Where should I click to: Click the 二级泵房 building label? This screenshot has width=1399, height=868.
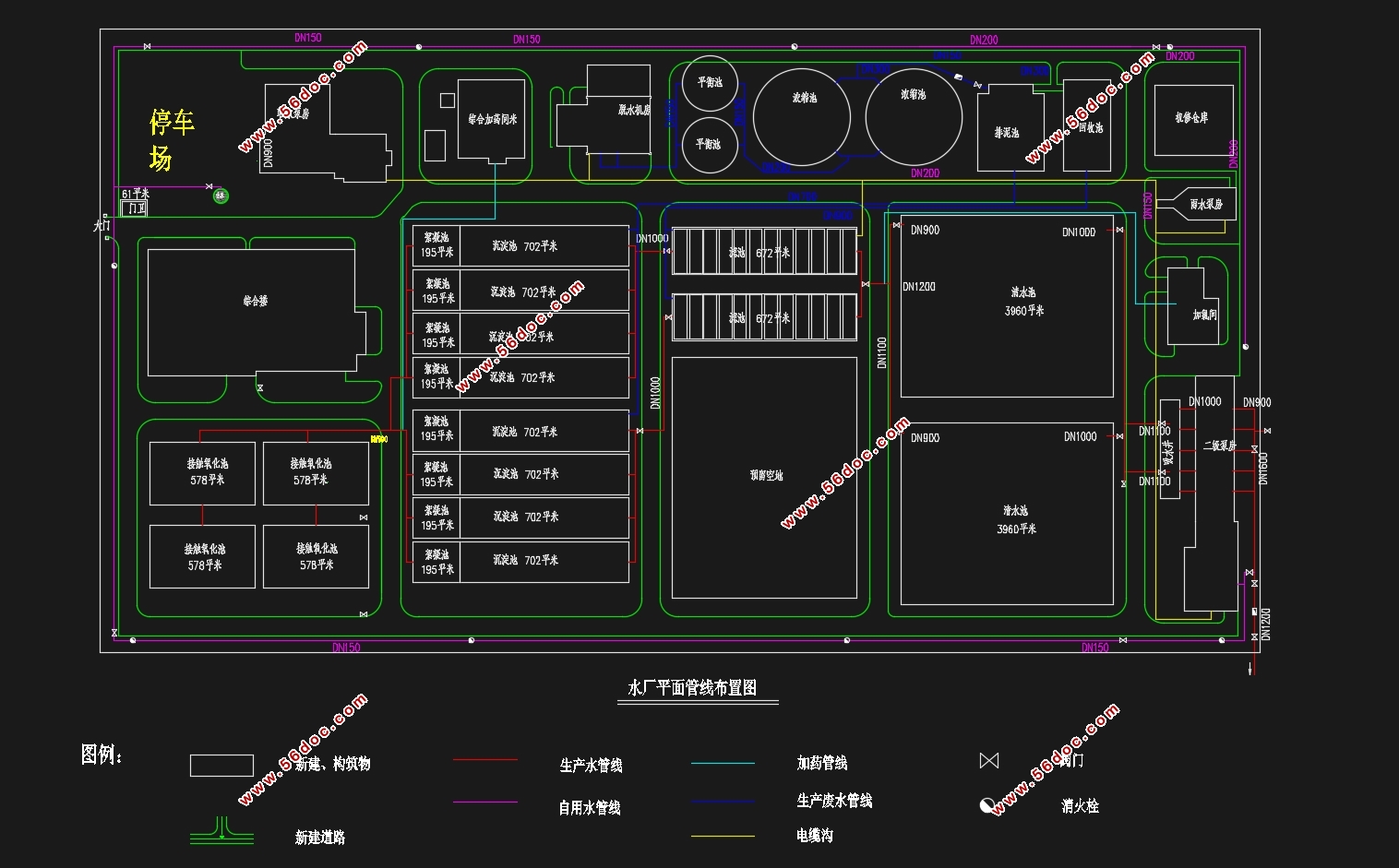coord(1220,446)
